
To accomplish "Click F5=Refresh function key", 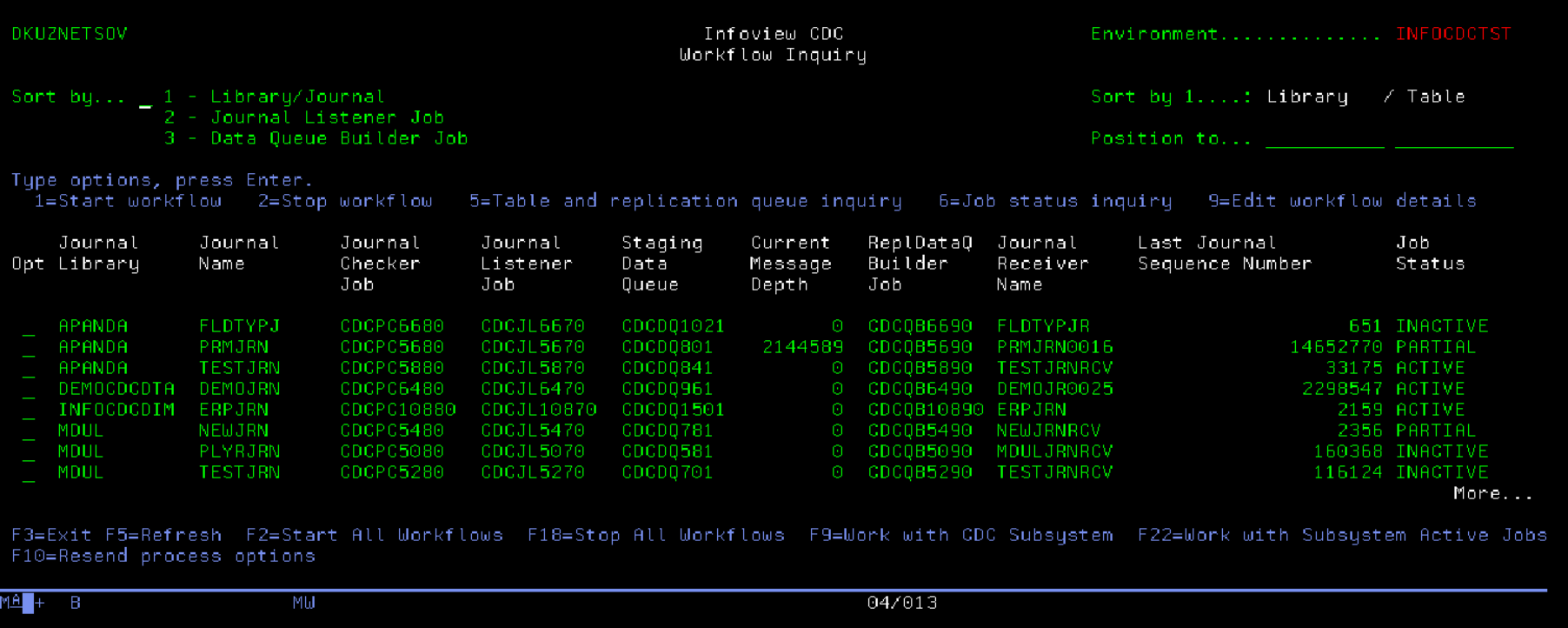I will click(163, 535).
